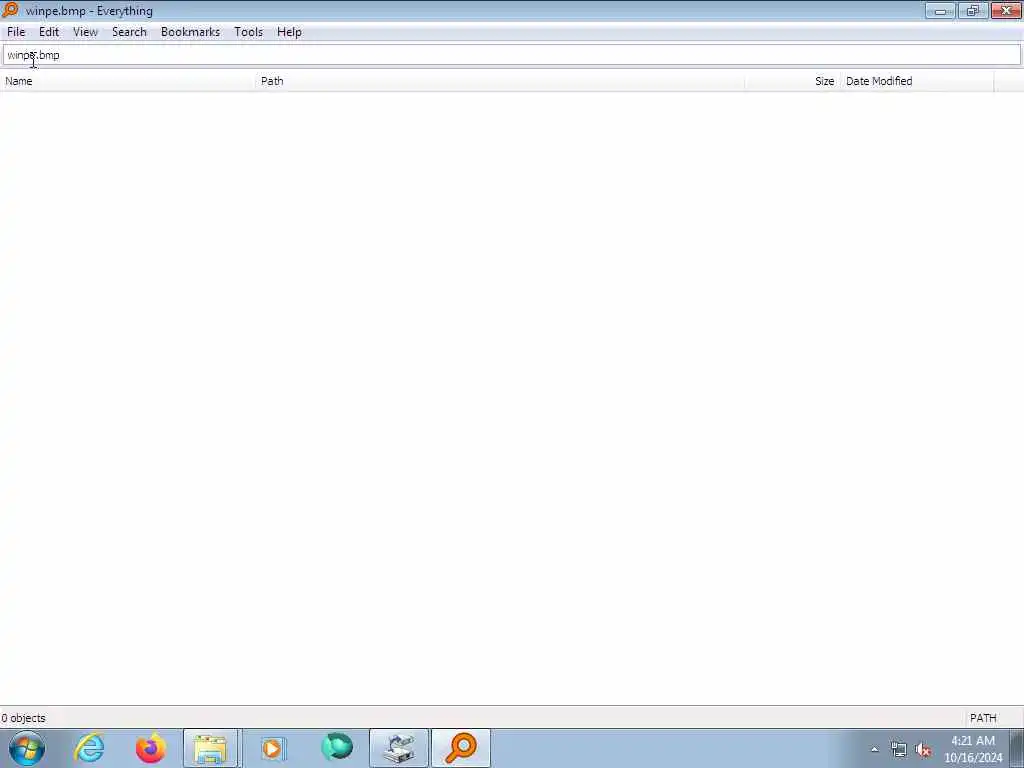Open the Tools menu
The image size is (1024, 768).
pyautogui.click(x=249, y=32)
